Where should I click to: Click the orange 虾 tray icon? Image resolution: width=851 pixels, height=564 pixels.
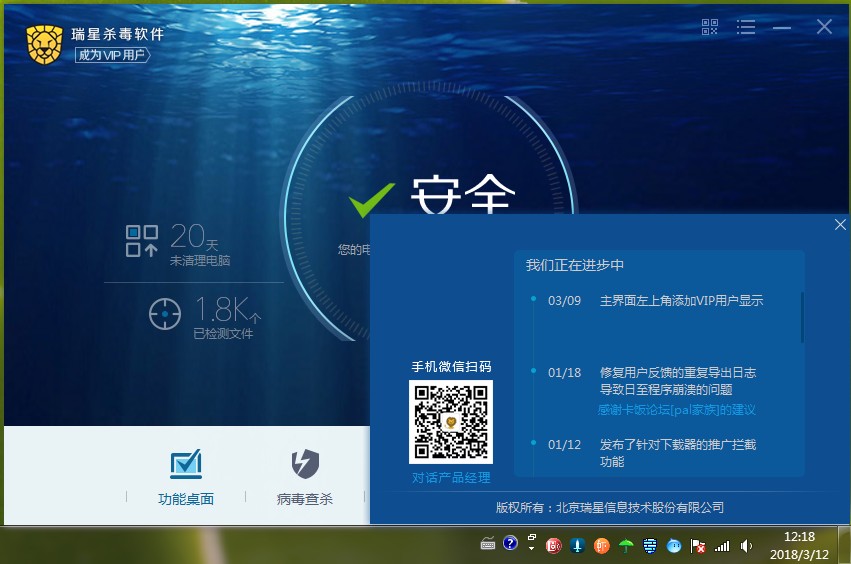[x=601, y=546]
